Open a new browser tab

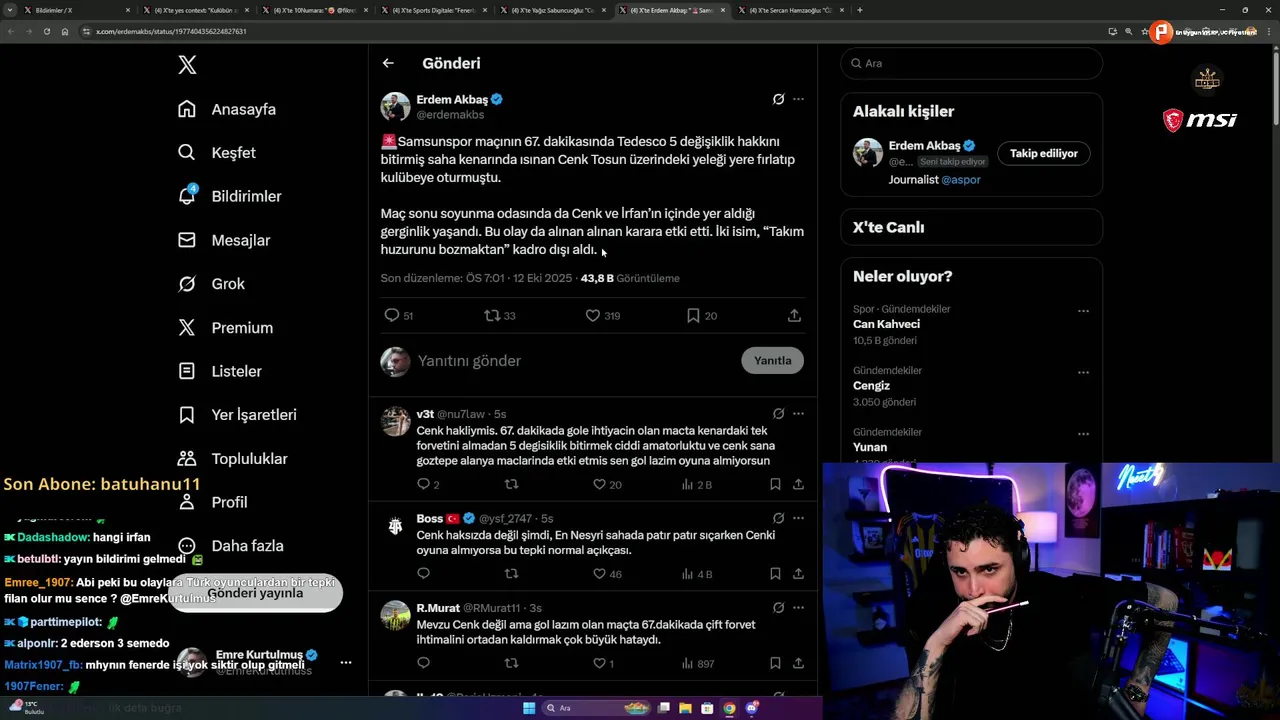point(860,10)
